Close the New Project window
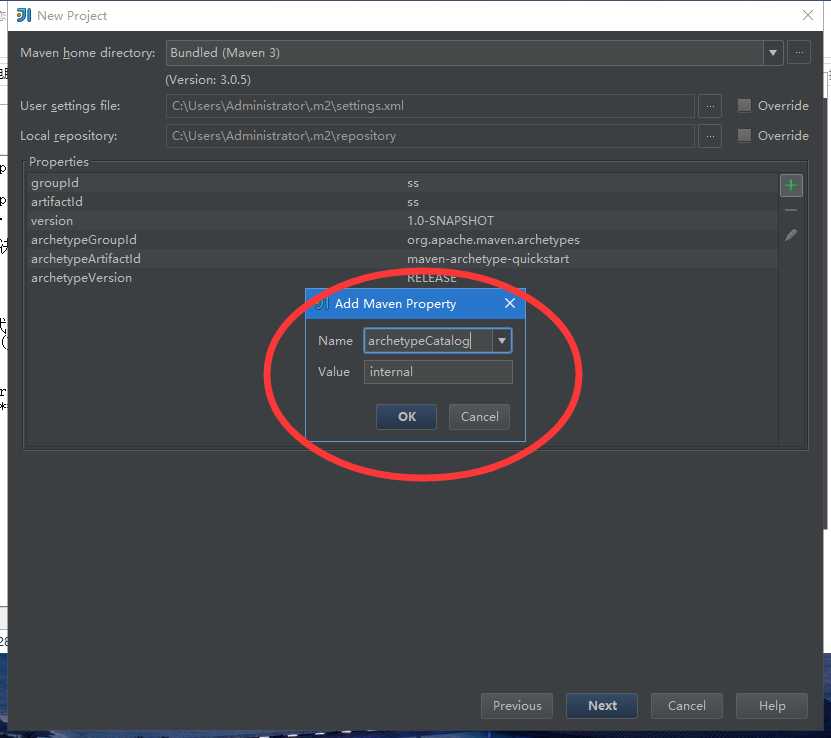The width and height of the screenshot is (831, 738). point(808,15)
